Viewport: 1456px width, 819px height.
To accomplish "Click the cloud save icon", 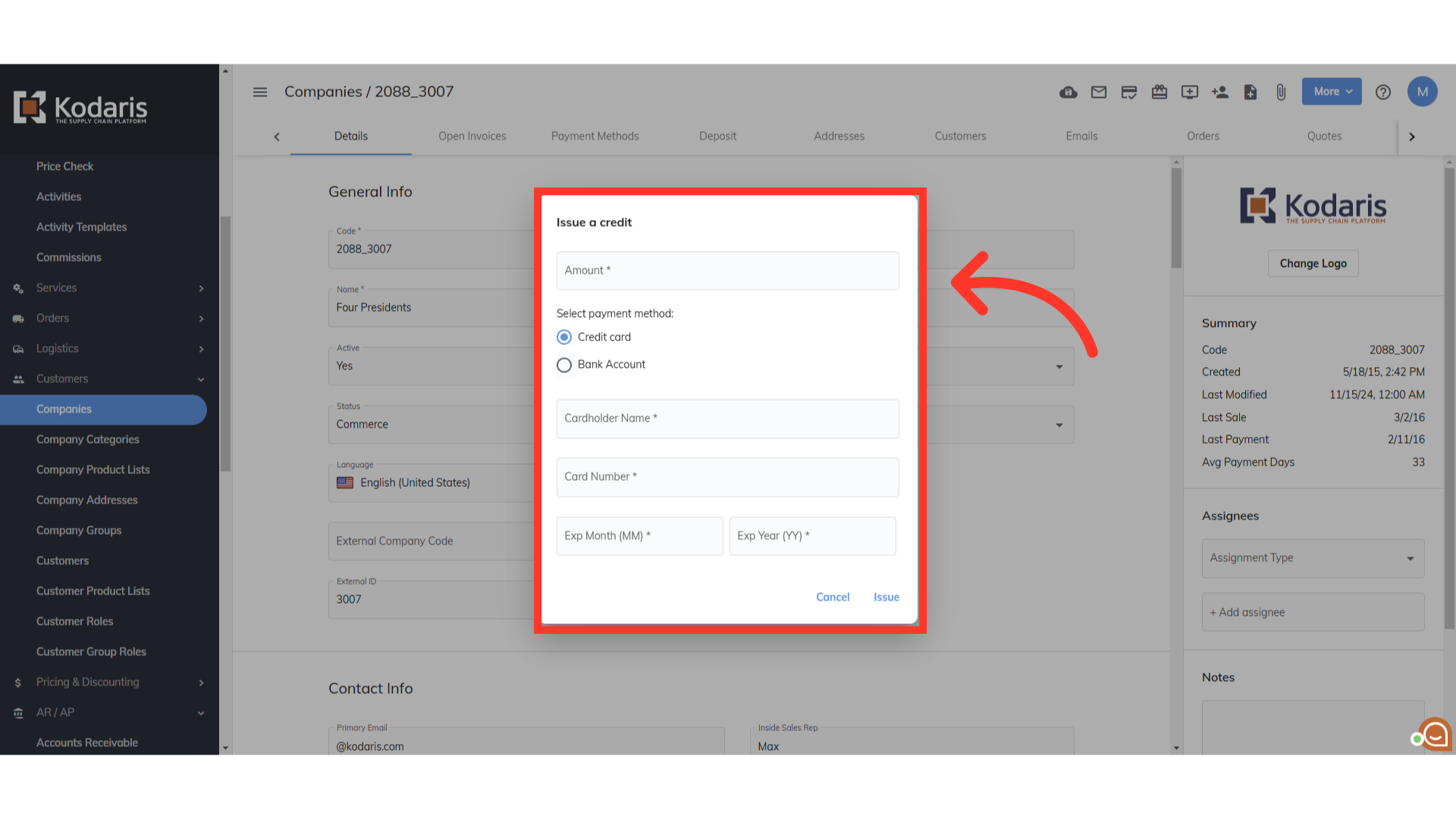I will (1068, 92).
